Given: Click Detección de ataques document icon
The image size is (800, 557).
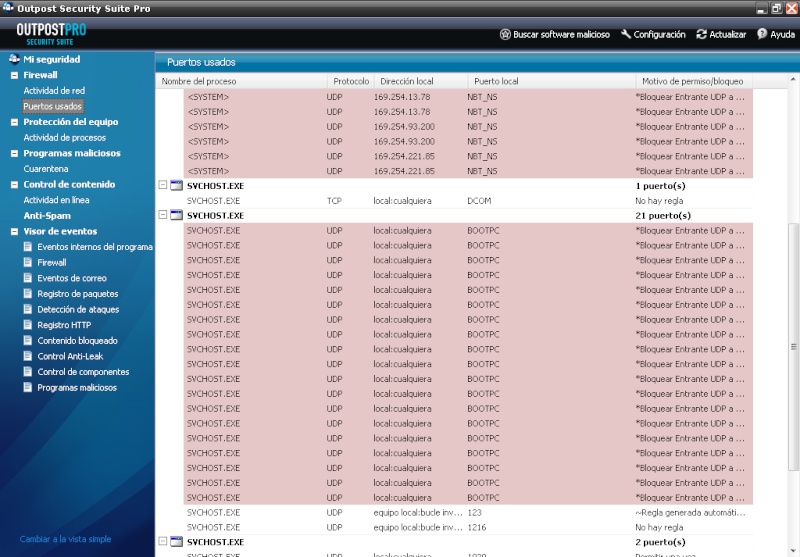Looking at the screenshot, I should pyautogui.click(x=28, y=309).
